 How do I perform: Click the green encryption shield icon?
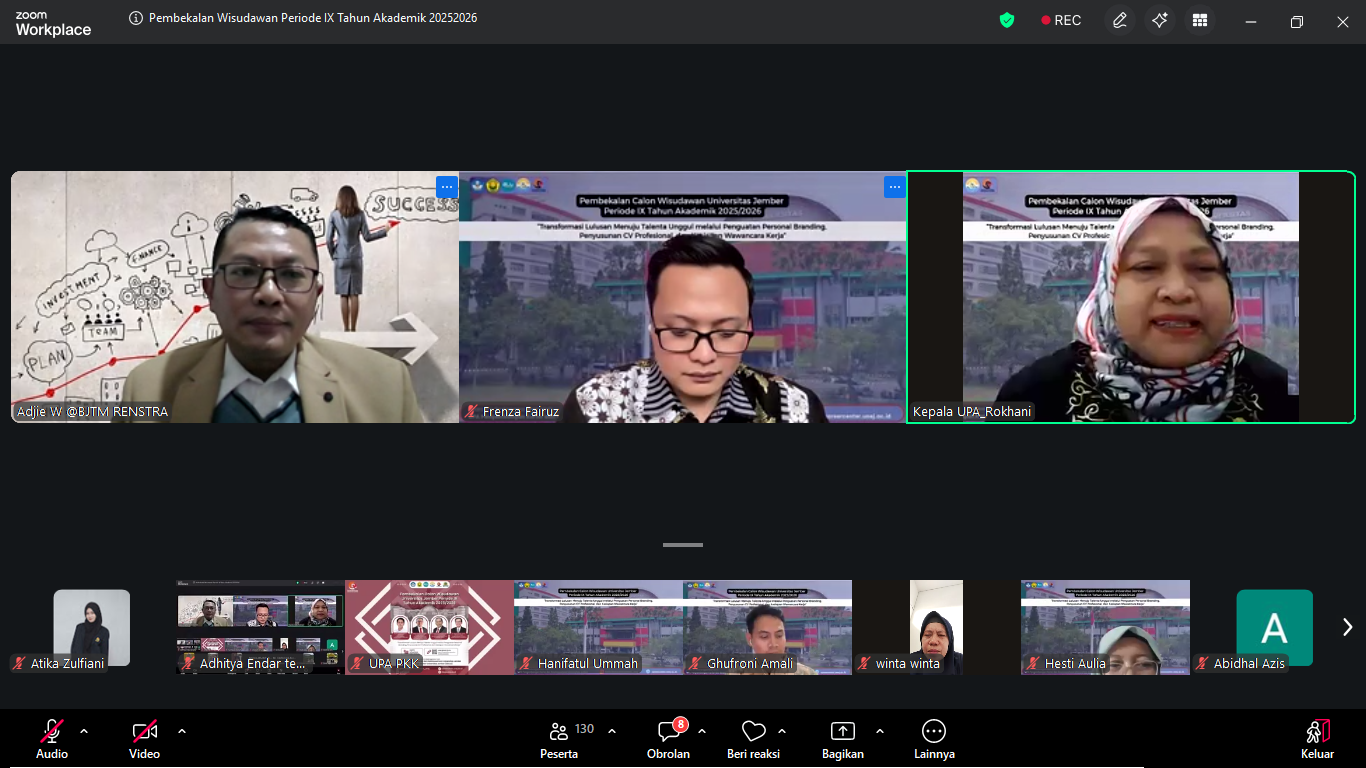[x=1007, y=20]
